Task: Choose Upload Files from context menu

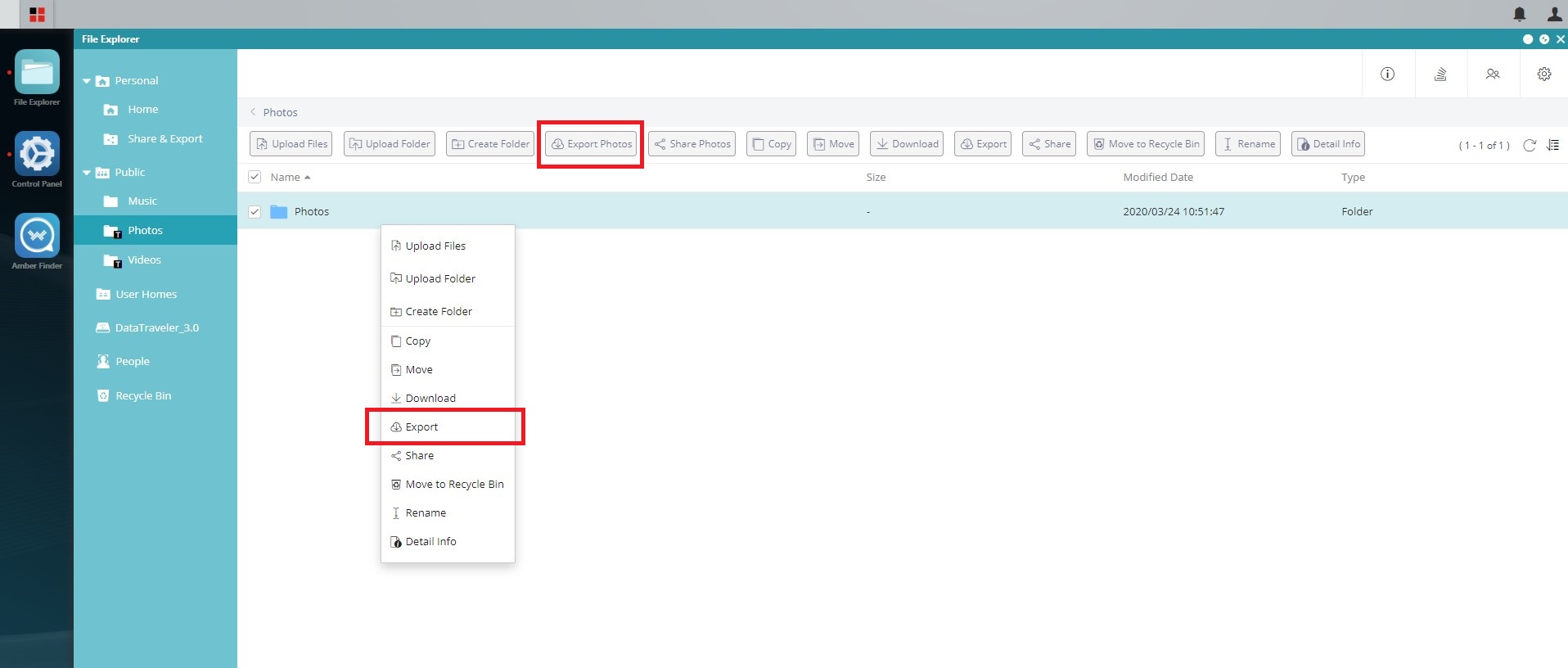Action: click(x=448, y=246)
